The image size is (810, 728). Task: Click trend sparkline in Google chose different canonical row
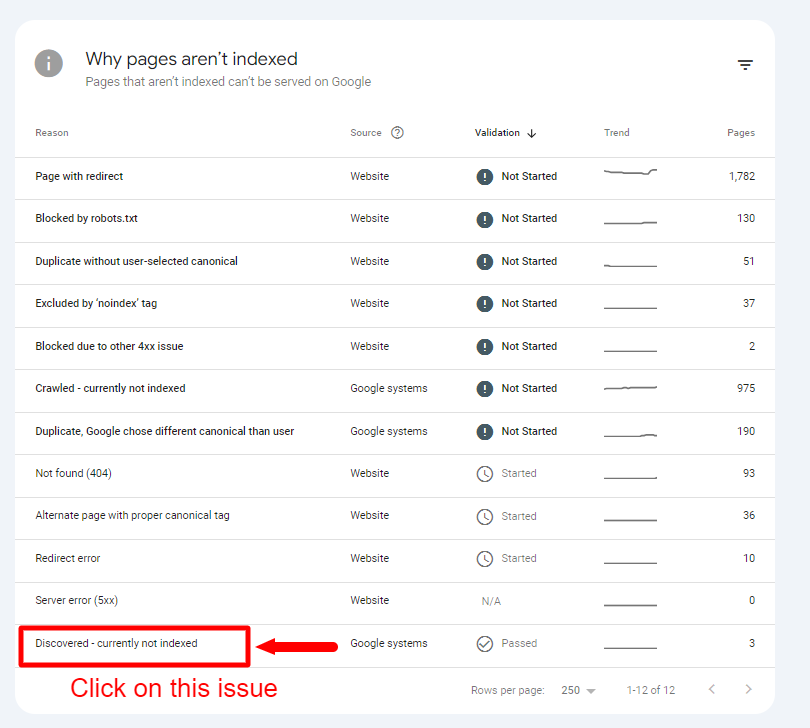630,435
